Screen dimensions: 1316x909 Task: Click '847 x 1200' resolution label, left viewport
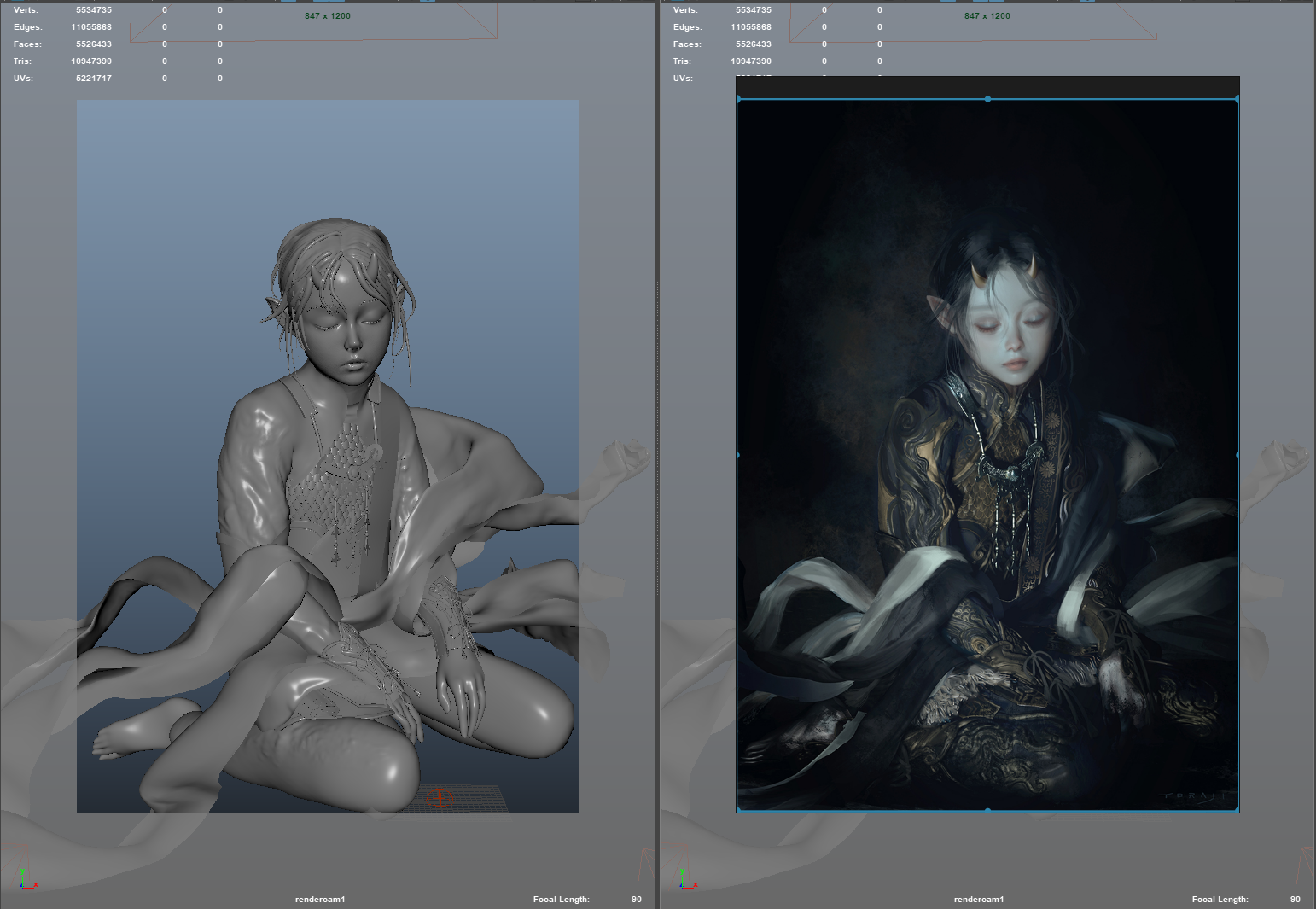coord(328,16)
